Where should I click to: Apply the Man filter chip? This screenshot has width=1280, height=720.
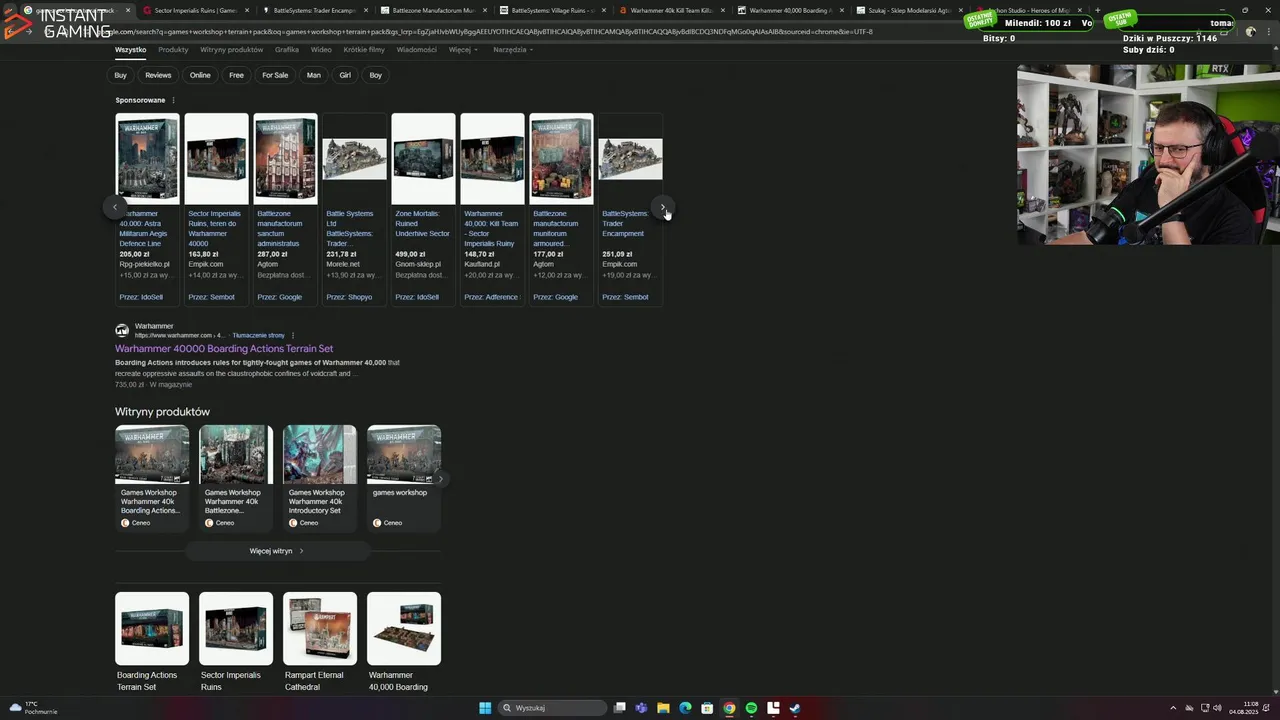click(x=314, y=75)
